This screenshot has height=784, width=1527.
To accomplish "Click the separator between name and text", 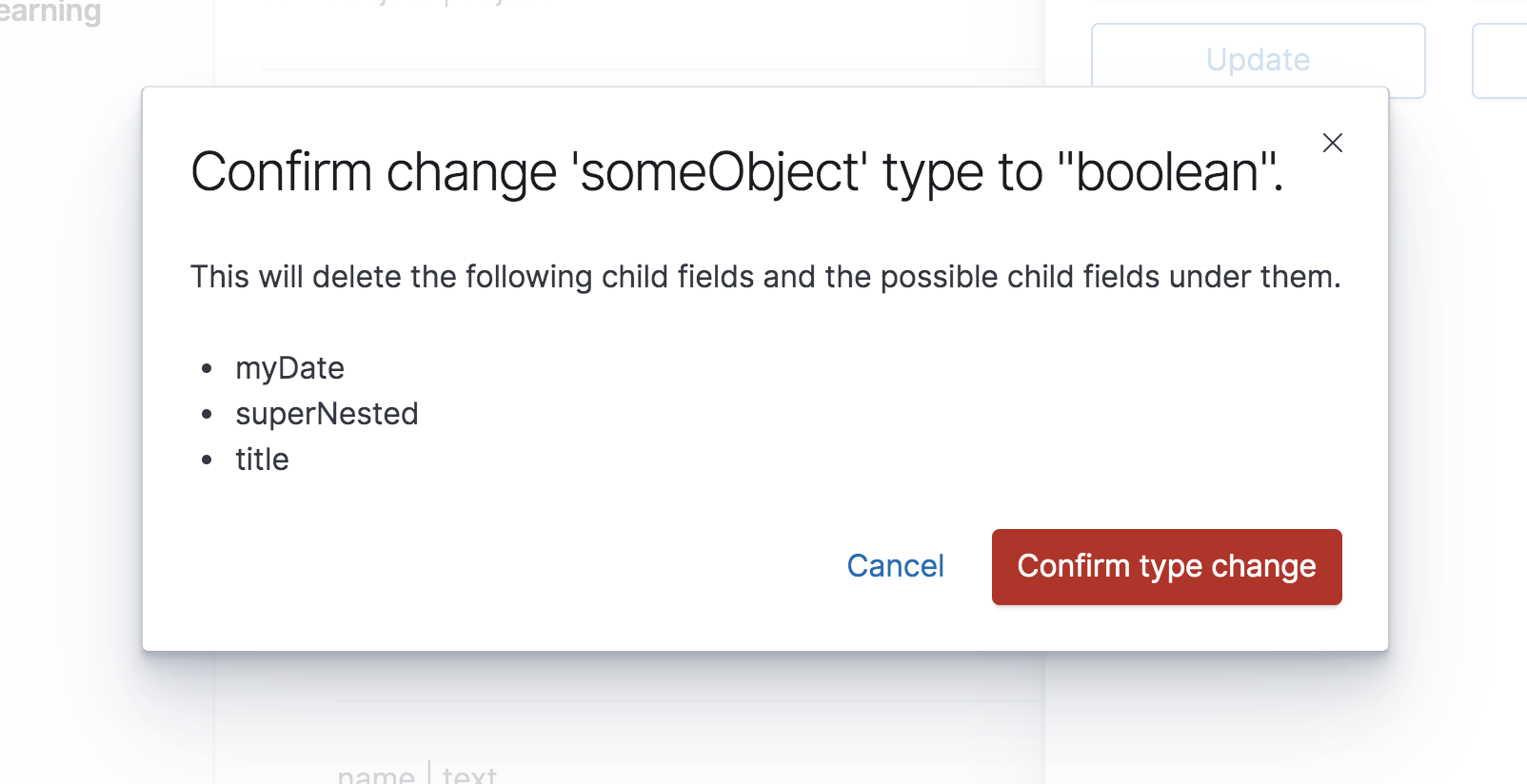I will tap(428, 774).
